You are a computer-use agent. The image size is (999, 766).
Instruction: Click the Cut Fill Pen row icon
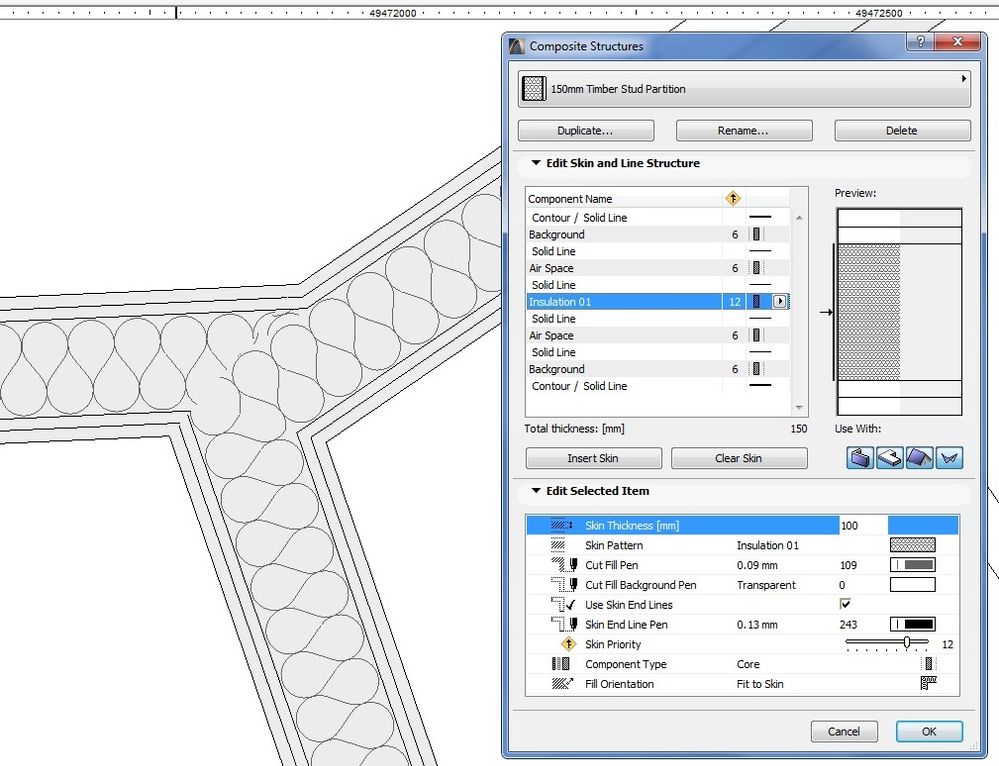pos(564,565)
